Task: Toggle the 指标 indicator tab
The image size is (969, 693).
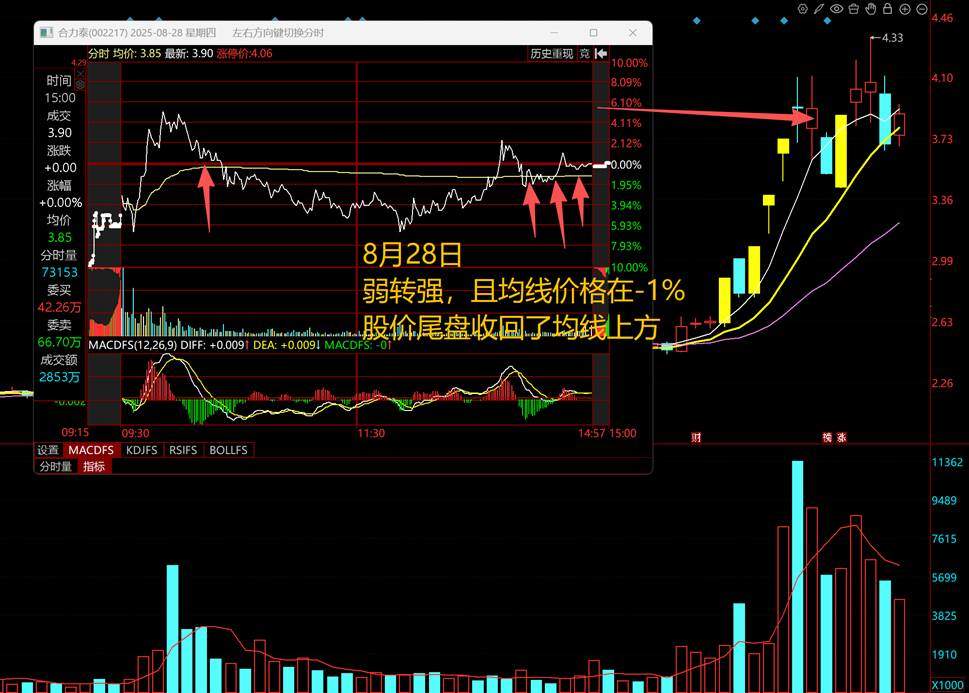Action: [x=94, y=466]
